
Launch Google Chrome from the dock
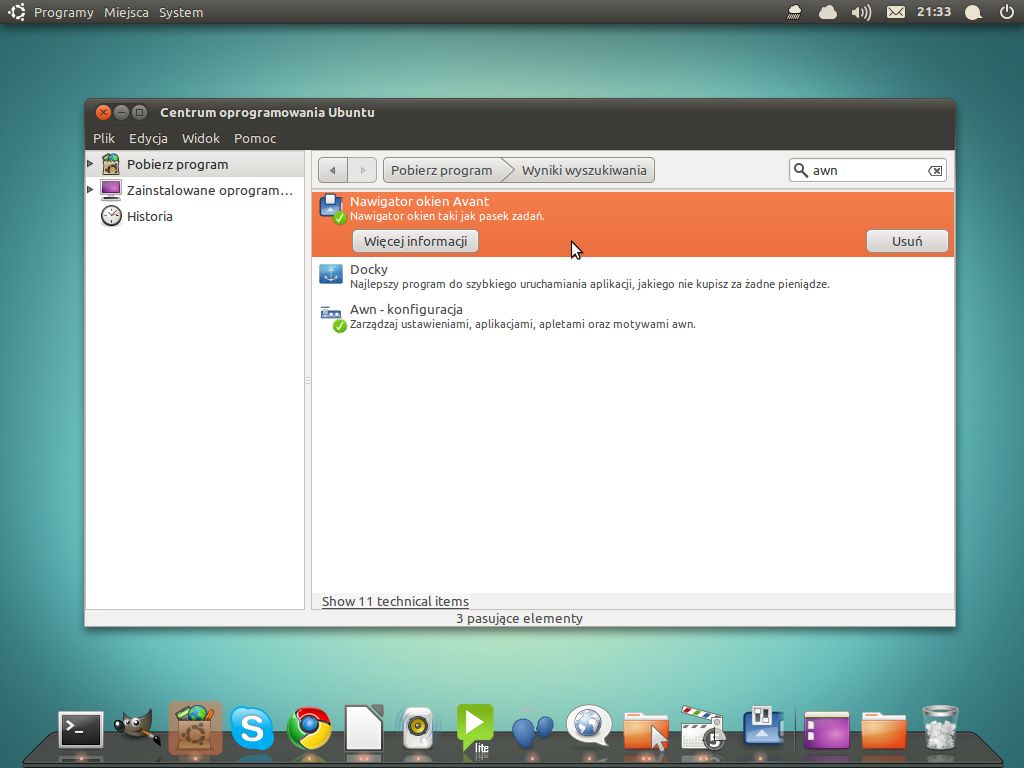(x=309, y=728)
